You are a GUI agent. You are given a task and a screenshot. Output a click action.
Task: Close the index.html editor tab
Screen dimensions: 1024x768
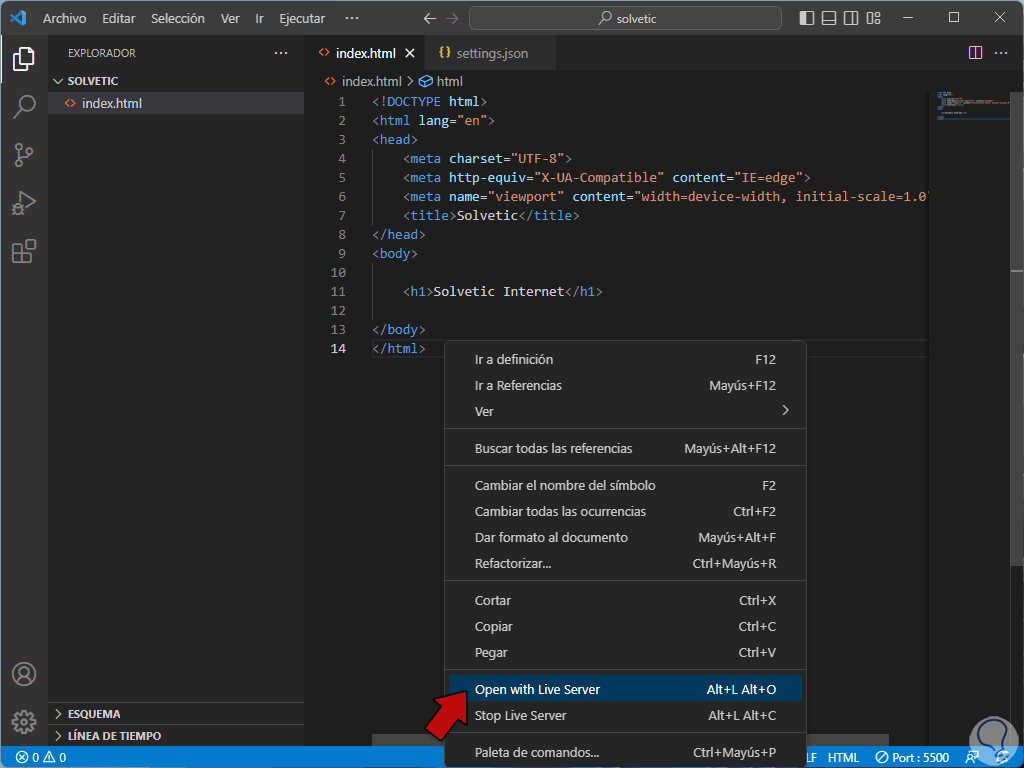(x=409, y=53)
